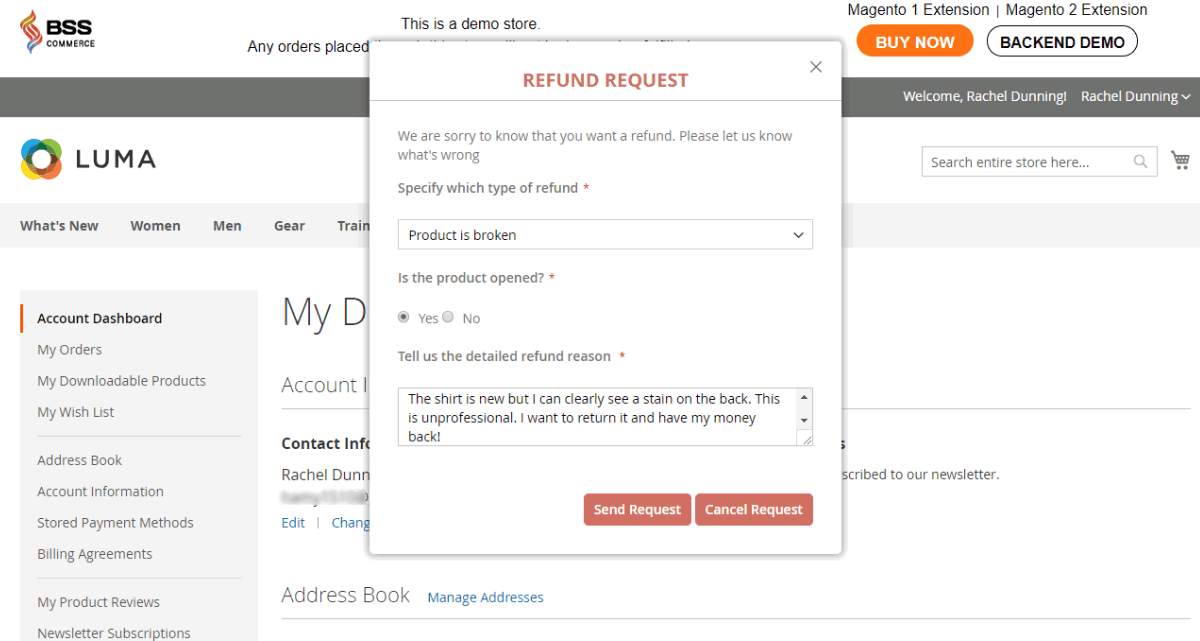Click the Manage Addresses link
Screen dimensions: 1200x641
coord(485,597)
